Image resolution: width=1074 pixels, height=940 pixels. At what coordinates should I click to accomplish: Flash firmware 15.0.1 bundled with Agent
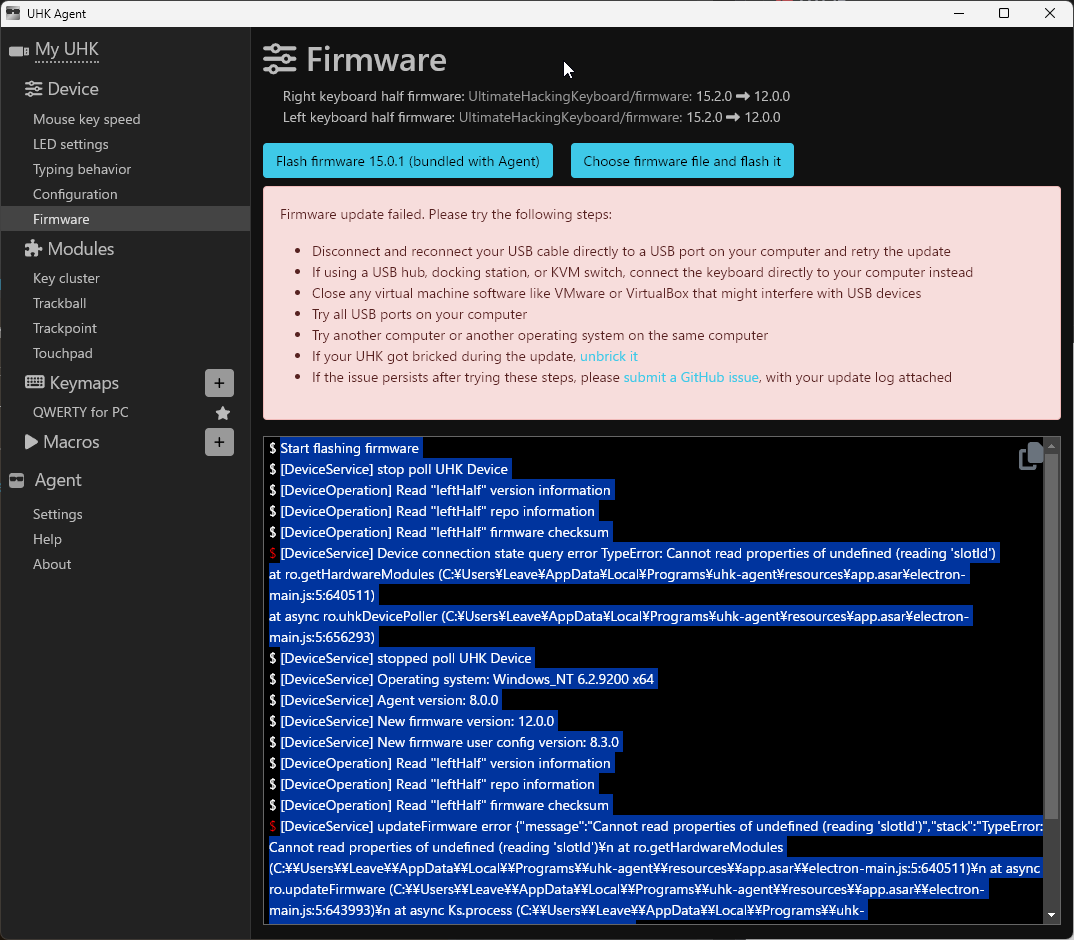point(407,161)
